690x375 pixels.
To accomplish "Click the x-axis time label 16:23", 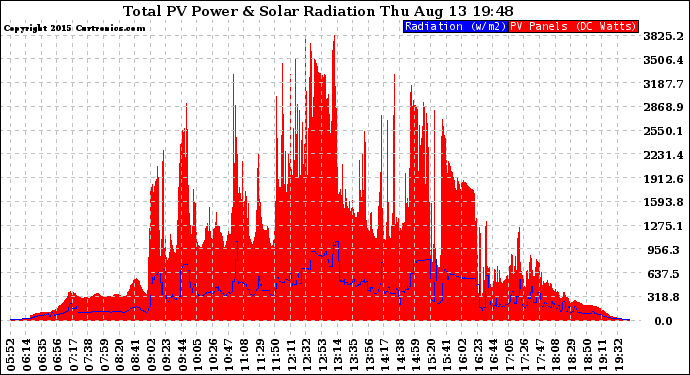I will click(x=477, y=355).
